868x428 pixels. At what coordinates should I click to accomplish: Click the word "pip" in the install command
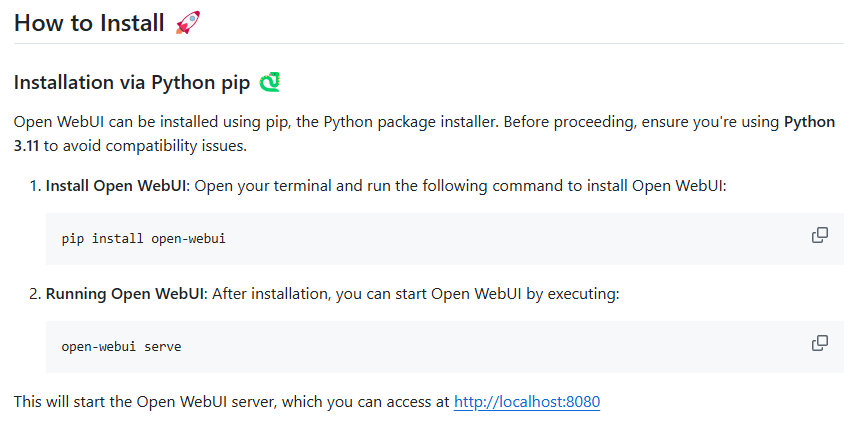(73, 239)
